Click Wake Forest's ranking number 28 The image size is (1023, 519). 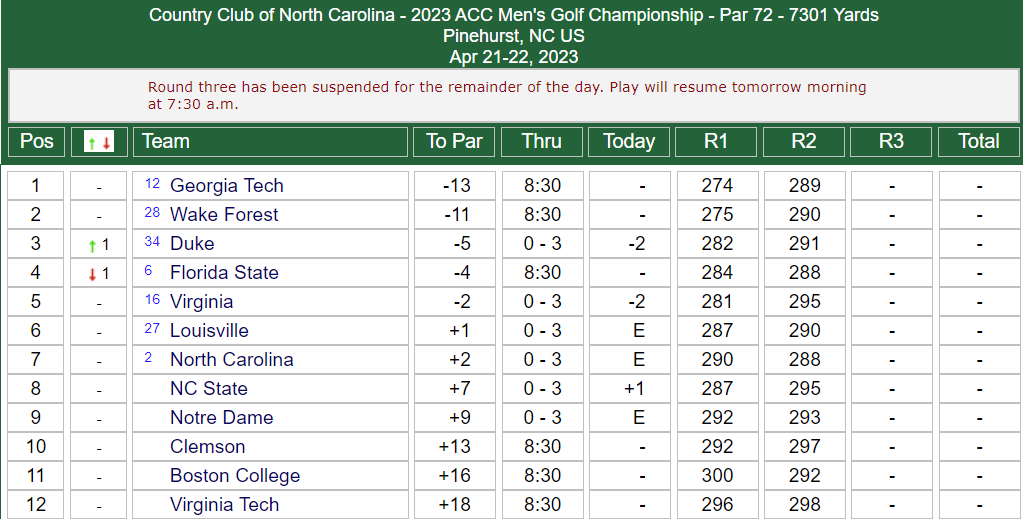(x=152, y=212)
